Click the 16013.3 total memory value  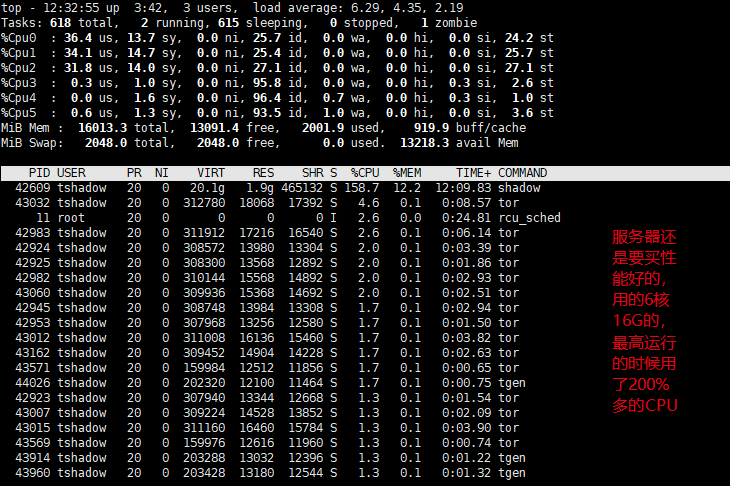[x=102, y=128]
